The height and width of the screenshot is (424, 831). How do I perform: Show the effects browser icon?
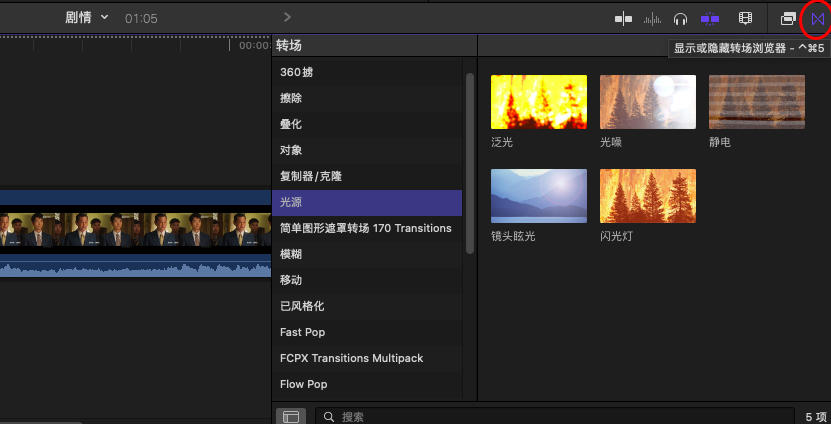tap(788, 19)
